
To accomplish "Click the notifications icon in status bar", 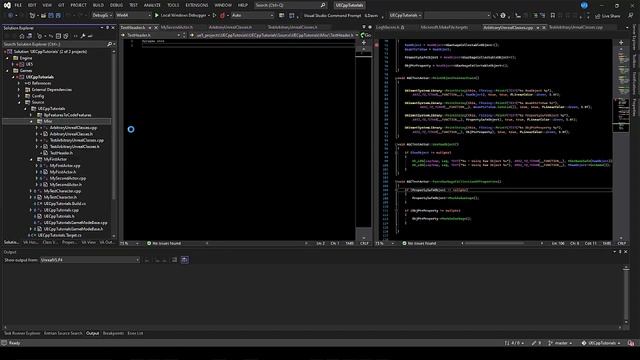I will coord(631,343).
